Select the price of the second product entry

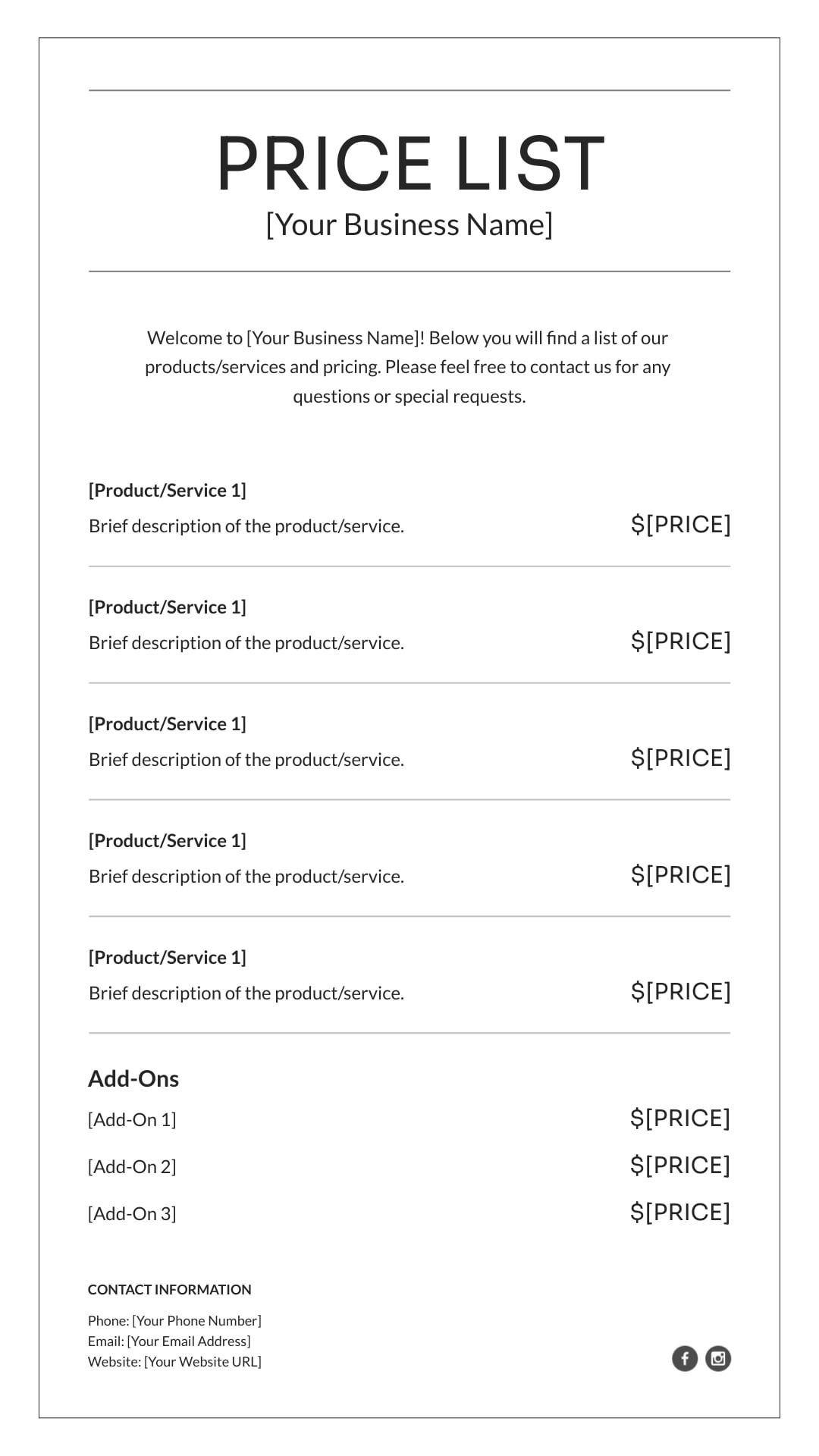pos(681,641)
